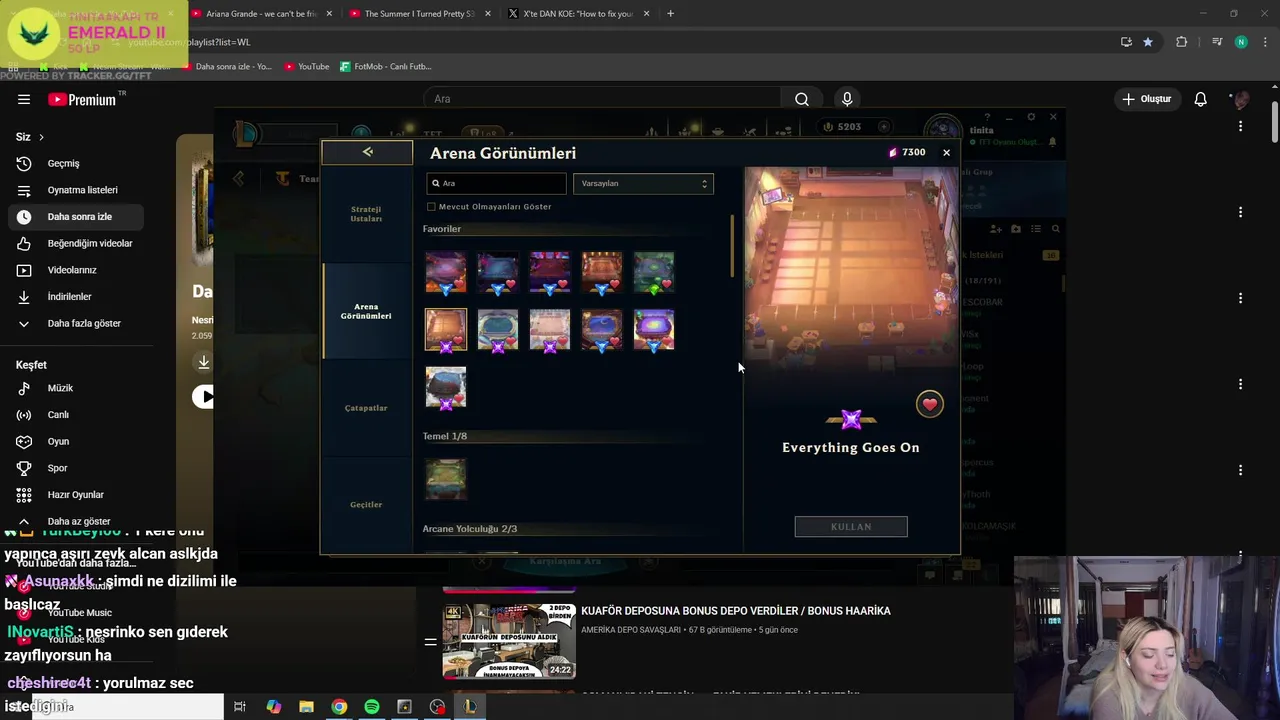1280x720 pixels.
Task: Open KUAFÖR DEPOSUNA BONUS DEPO video title
Action: (x=736, y=611)
